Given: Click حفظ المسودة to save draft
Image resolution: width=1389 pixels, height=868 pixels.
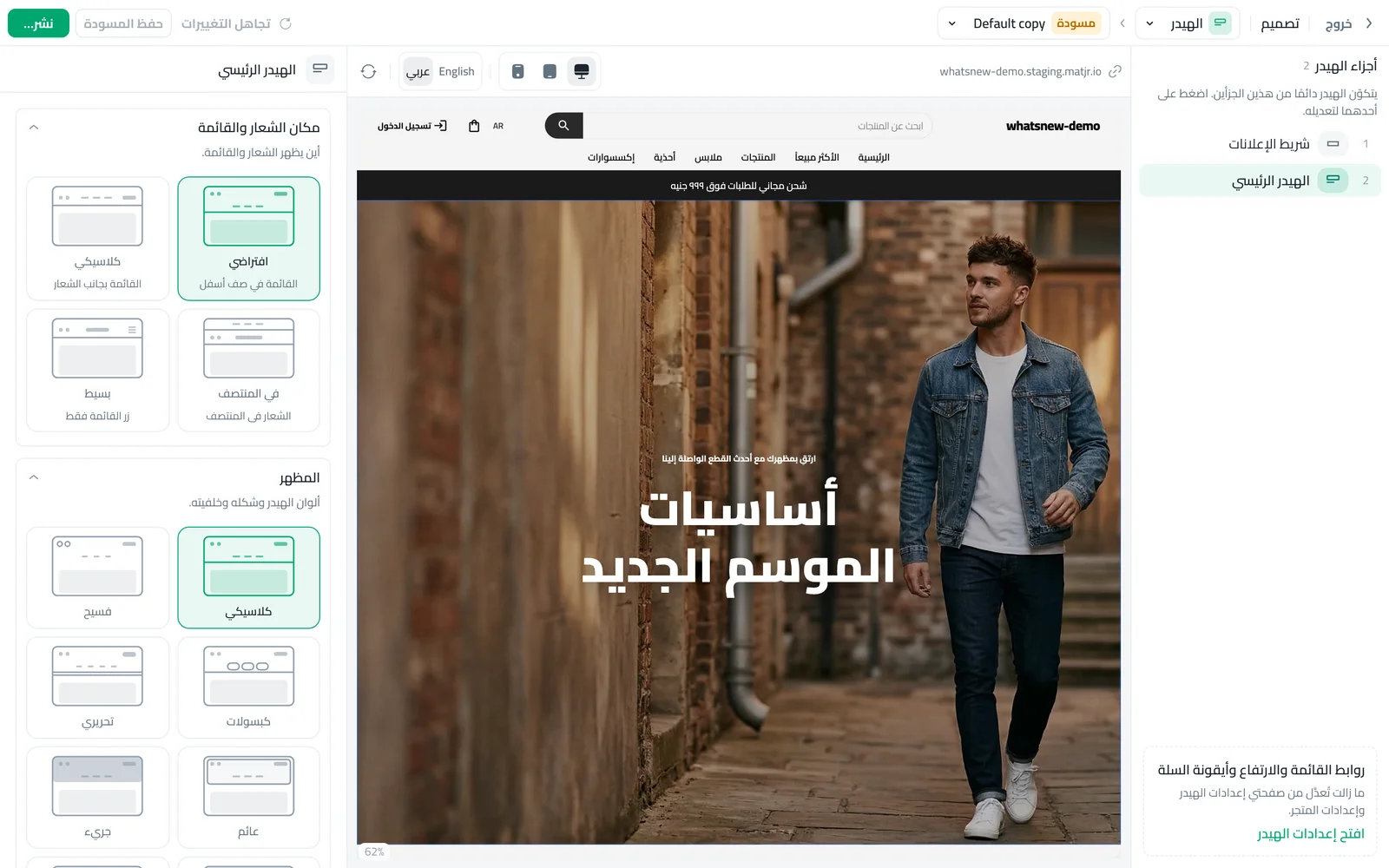Looking at the screenshot, I should (123, 23).
